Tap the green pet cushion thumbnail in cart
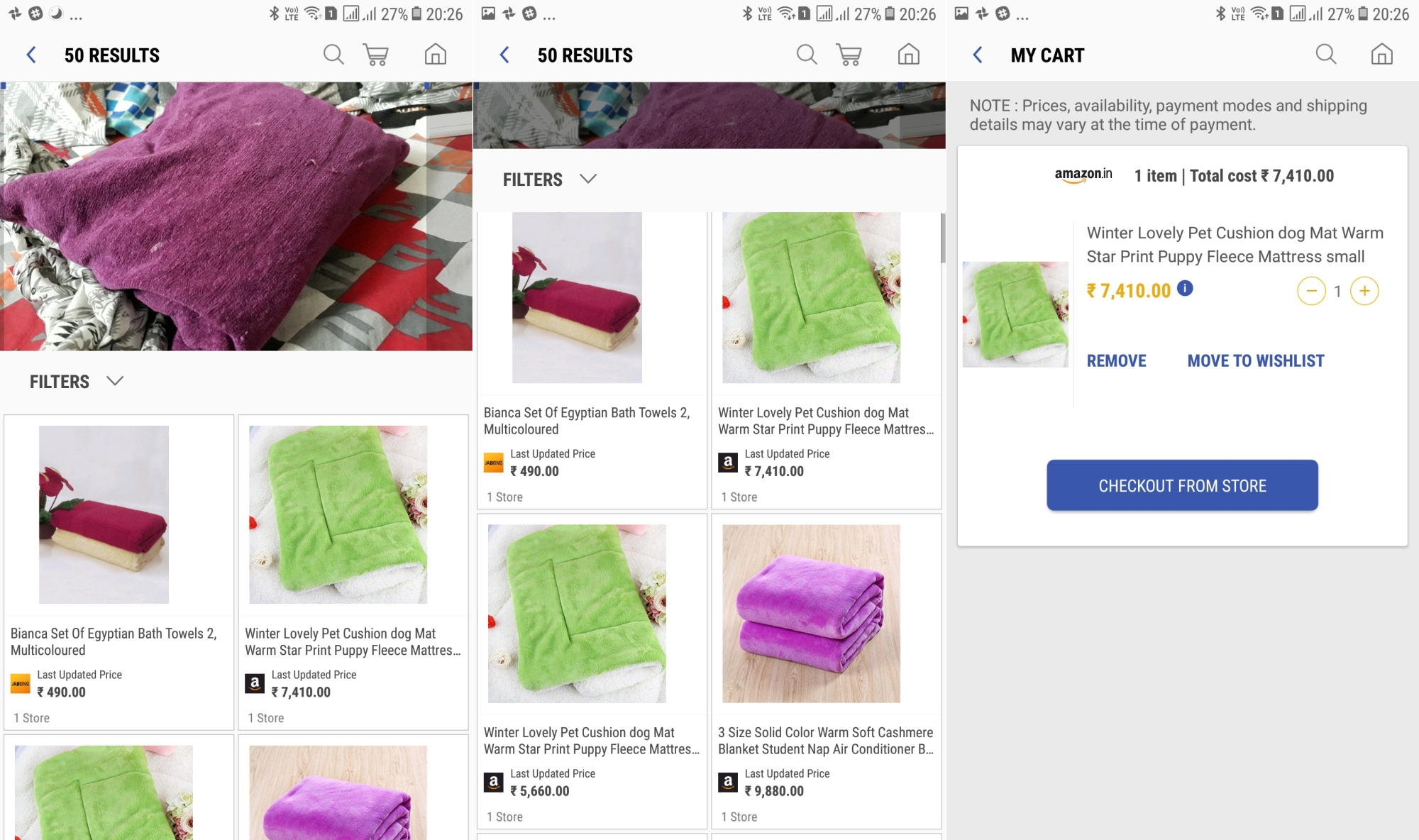Image resolution: width=1419 pixels, height=840 pixels. click(x=1015, y=314)
